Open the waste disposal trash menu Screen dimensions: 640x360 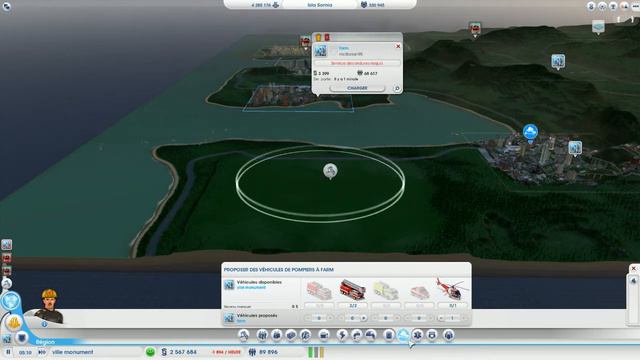[x=389, y=336]
